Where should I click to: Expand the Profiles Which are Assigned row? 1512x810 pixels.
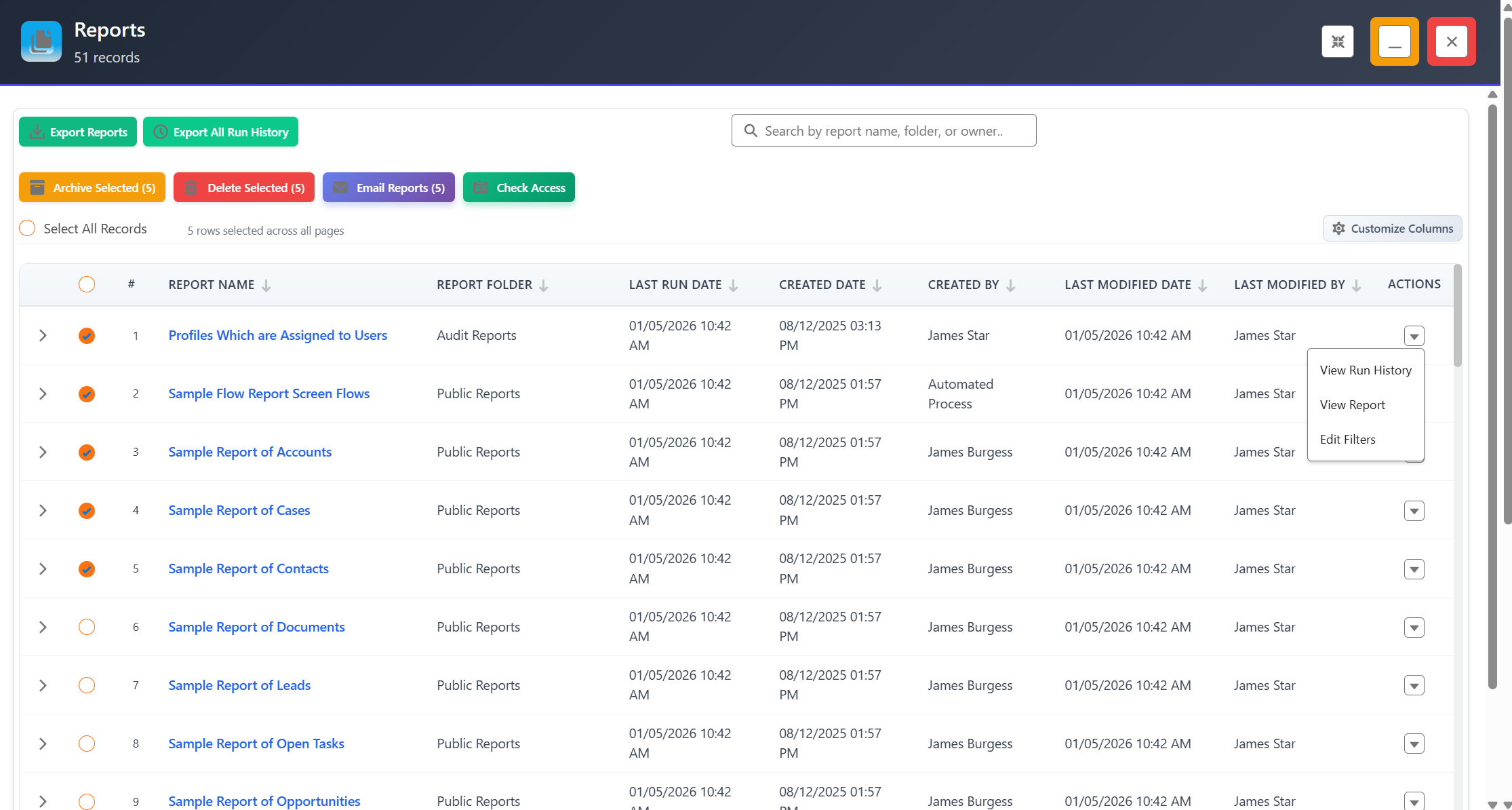point(43,336)
